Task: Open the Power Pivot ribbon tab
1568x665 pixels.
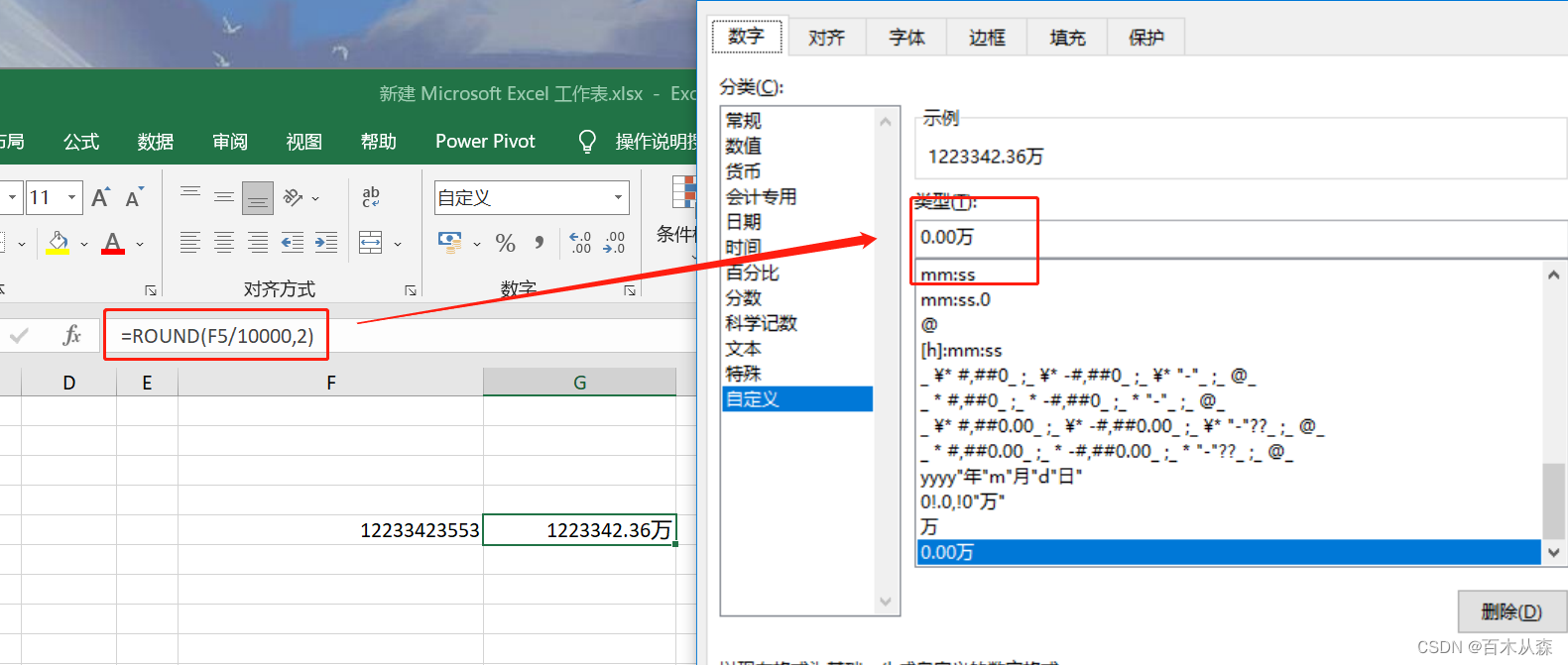Action: click(x=485, y=142)
